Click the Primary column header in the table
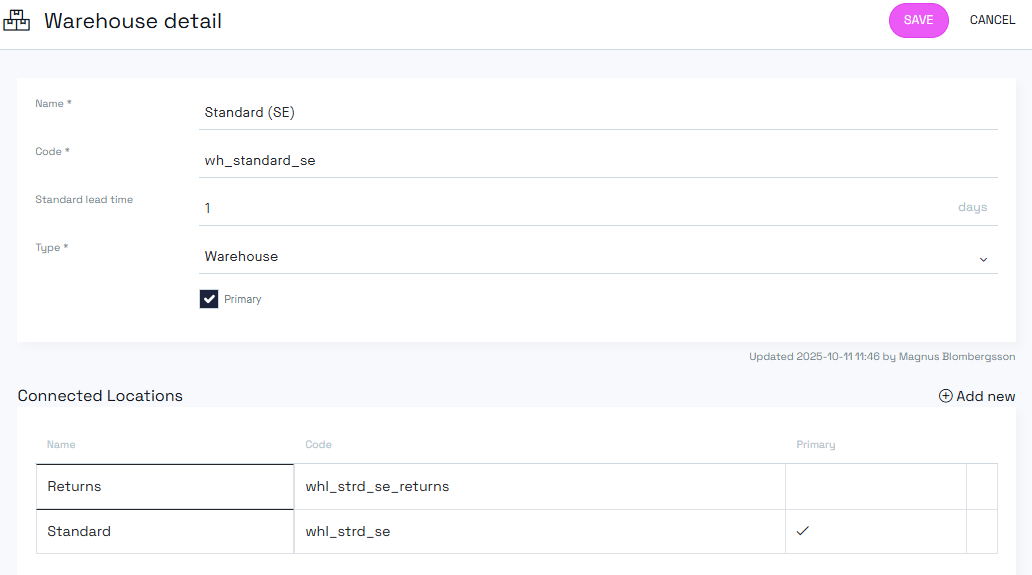The height and width of the screenshot is (575, 1032). [x=815, y=444]
